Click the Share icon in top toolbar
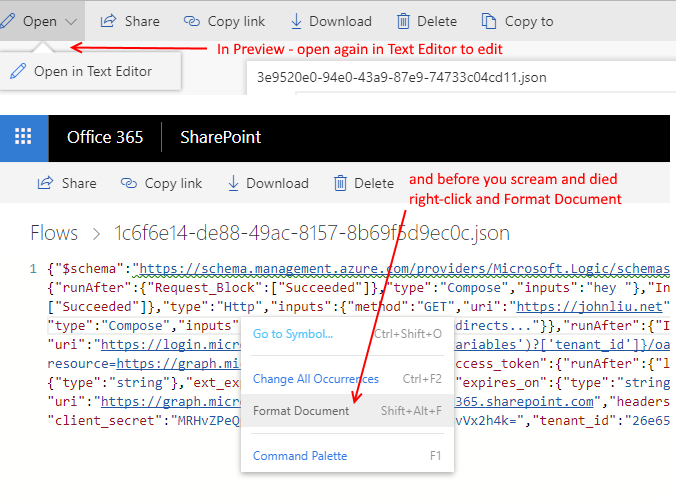The height and width of the screenshot is (500, 676). [x=109, y=21]
